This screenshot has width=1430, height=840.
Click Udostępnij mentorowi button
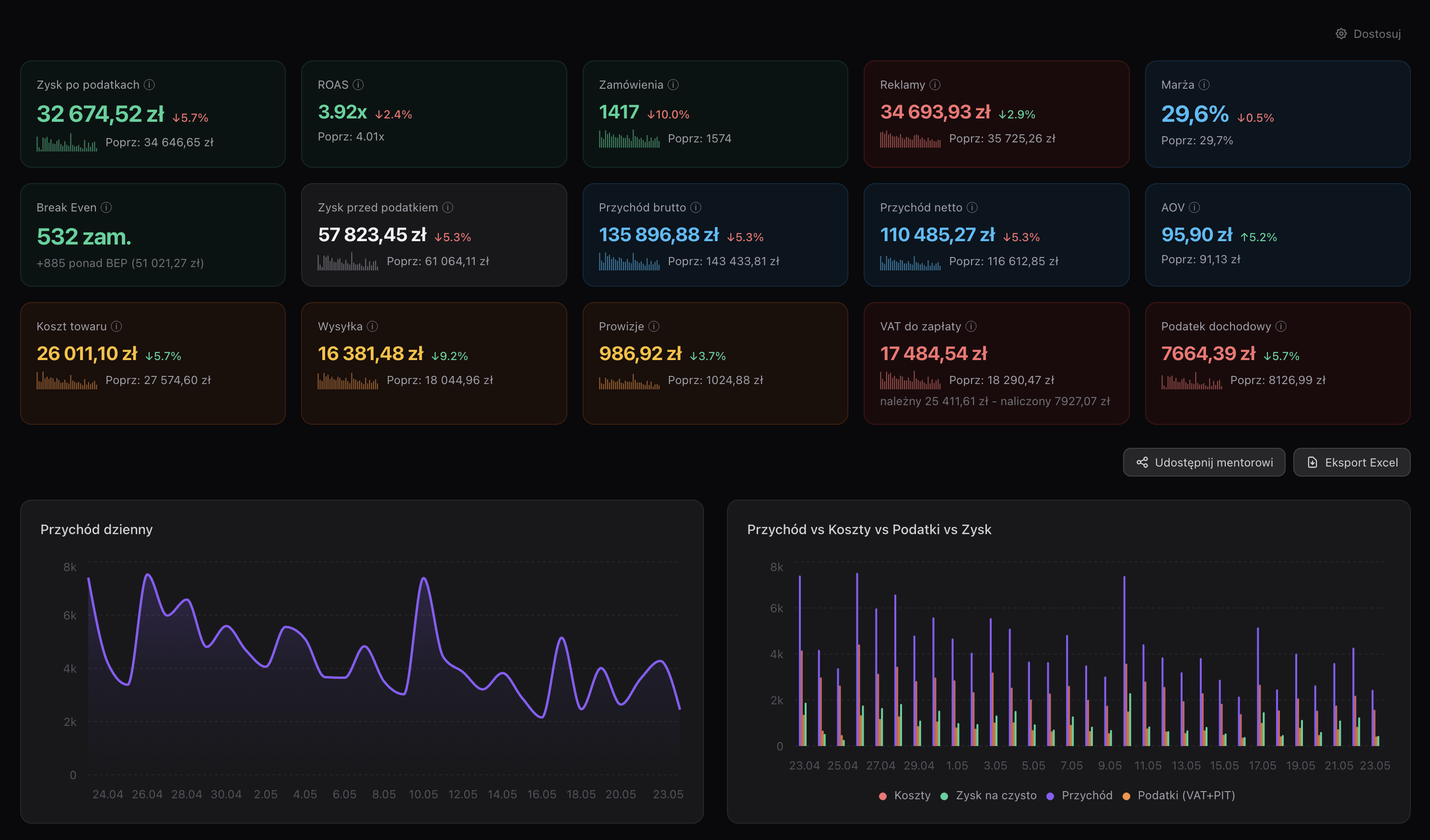[1204, 462]
